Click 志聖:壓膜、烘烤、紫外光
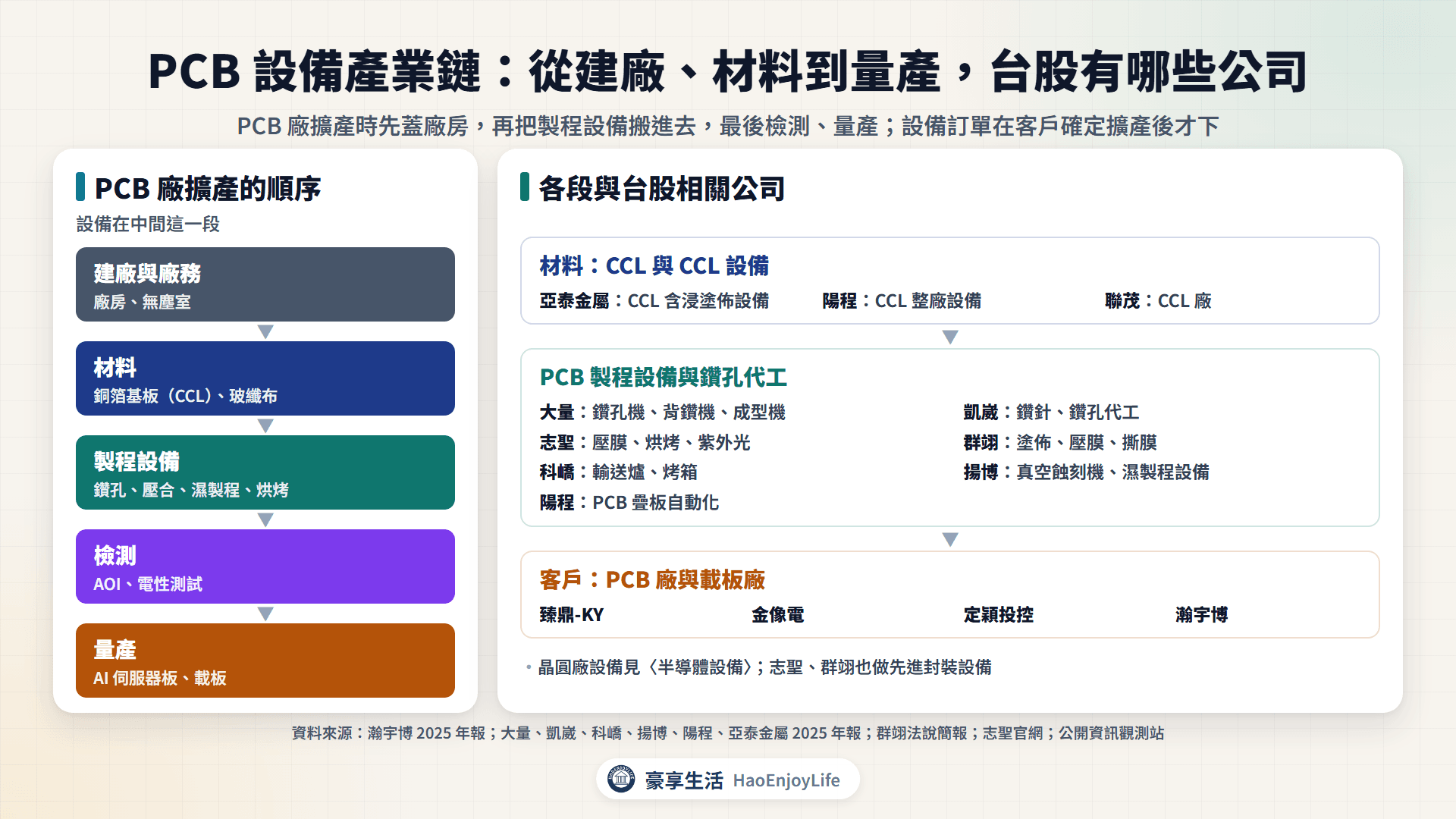Image resolution: width=1456 pixels, height=819 pixels. tap(645, 442)
